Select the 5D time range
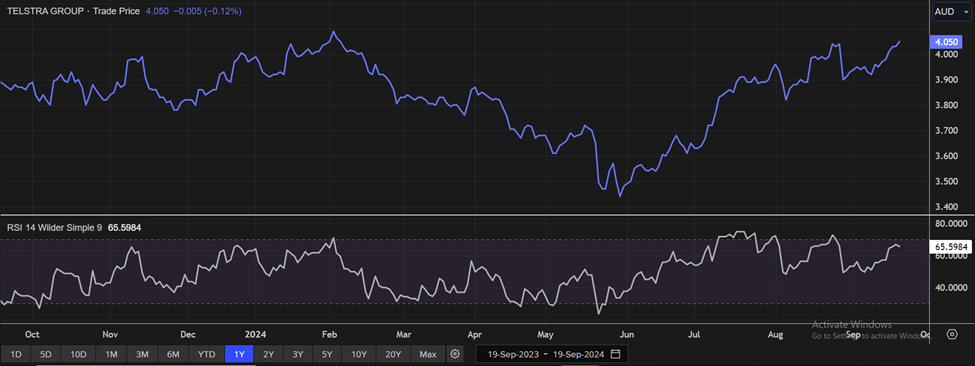This screenshot has height=366, width=975. pos(46,354)
